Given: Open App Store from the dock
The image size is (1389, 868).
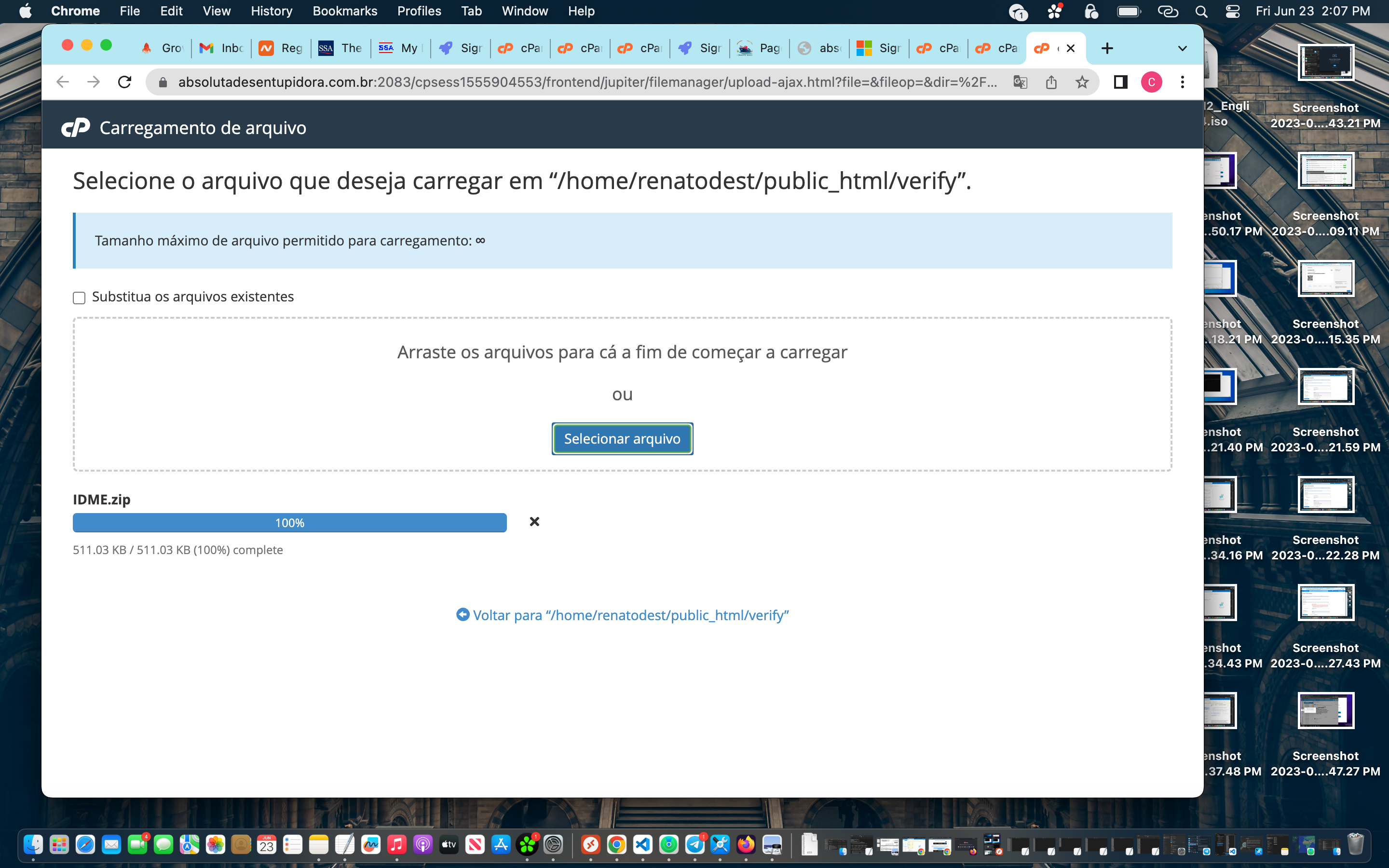Looking at the screenshot, I should (501, 844).
